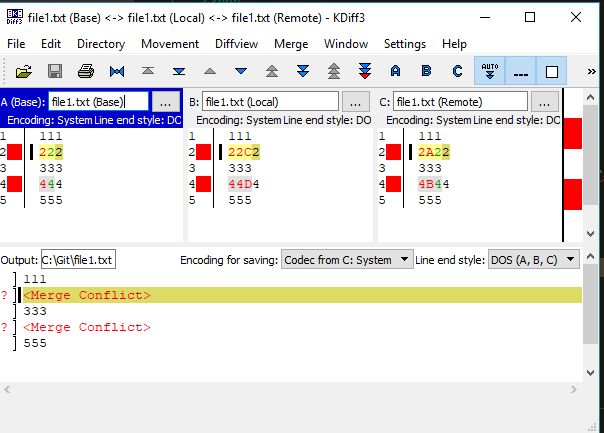This screenshot has width=604, height=433.
Task: Click line '2A22' in pane C
Action: coord(433,152)
